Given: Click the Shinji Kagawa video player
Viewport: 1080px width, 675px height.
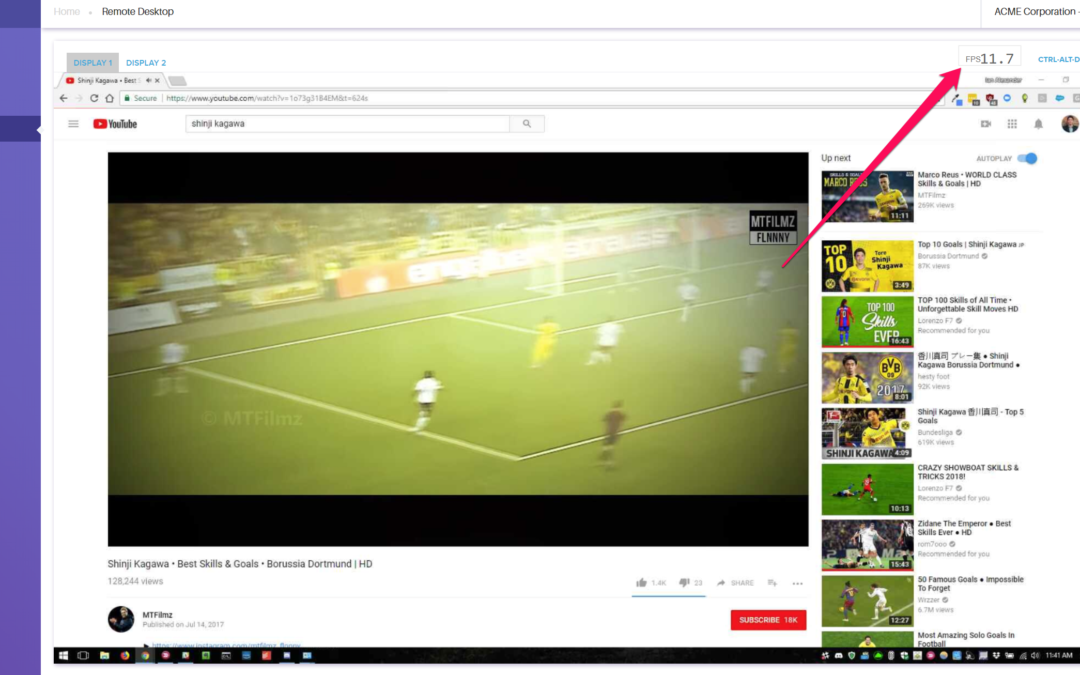Looking at the screenshot, I should [458, 349].
